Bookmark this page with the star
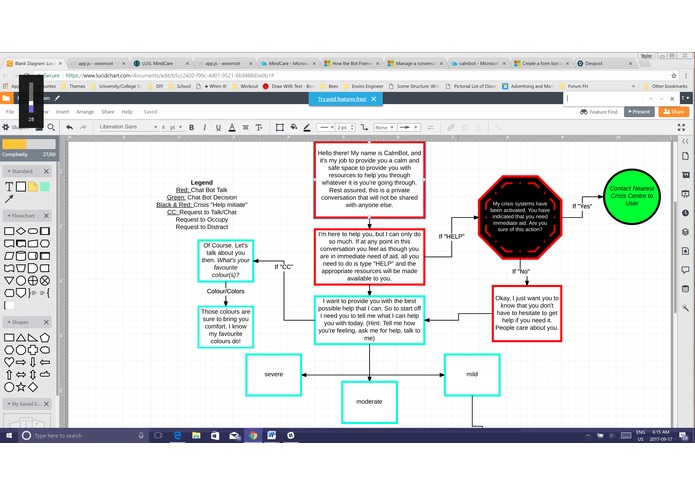 pos(674,75)
